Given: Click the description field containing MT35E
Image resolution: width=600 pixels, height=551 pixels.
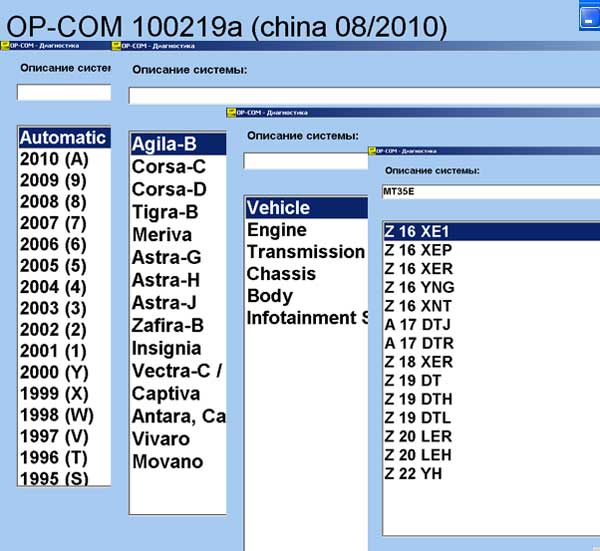Looking at the screenshot, I should pos(490,192).
